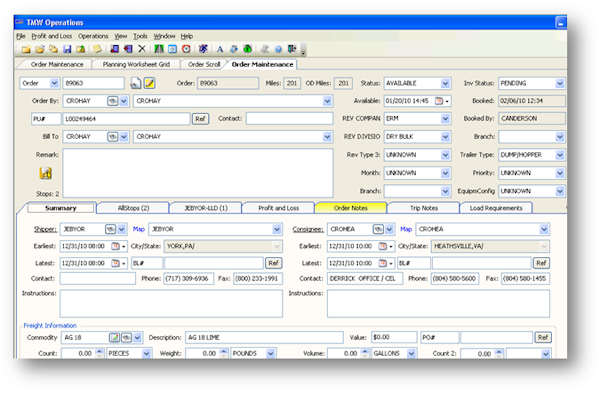Open the Priority UNKNOWN dropdown
The image size is (600, 394).
560,173
